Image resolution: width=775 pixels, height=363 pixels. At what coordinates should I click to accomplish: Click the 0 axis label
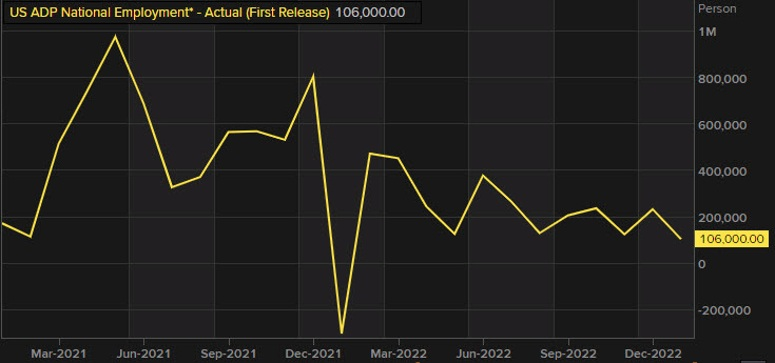[x=702, y=264]
